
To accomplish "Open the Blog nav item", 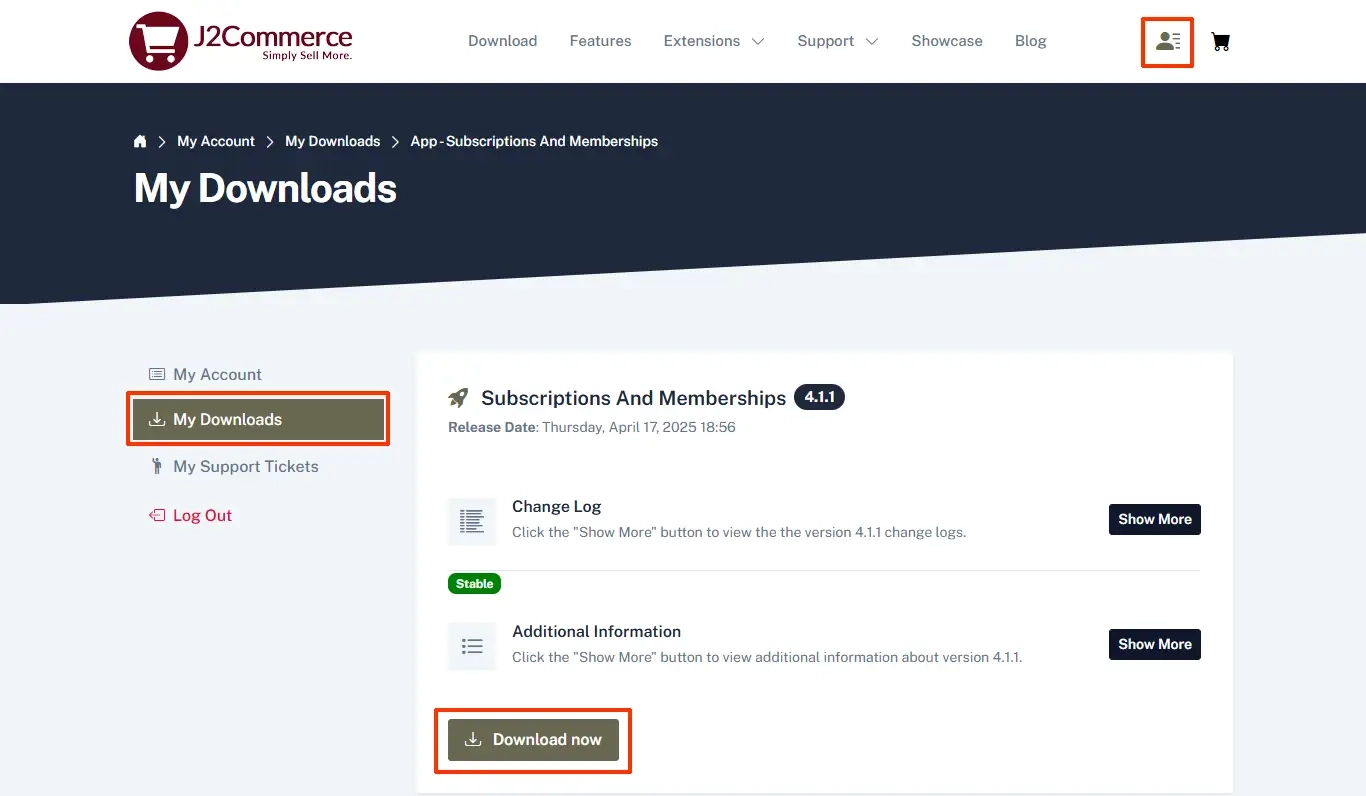I will pyautogui.click(x=1031, y=41).
